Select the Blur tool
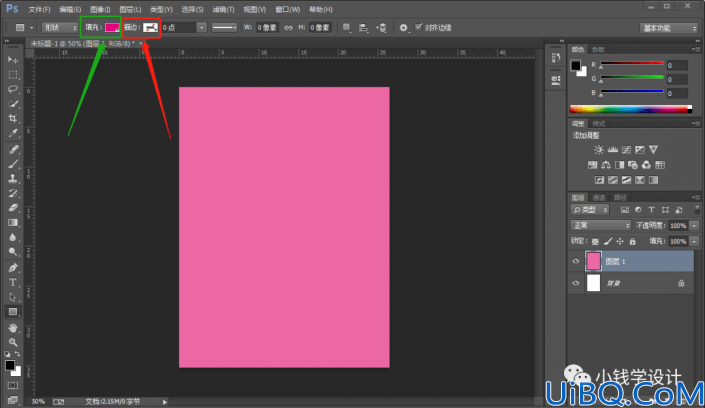The height and width of the screenshot is (408, 705). (13, 237)
